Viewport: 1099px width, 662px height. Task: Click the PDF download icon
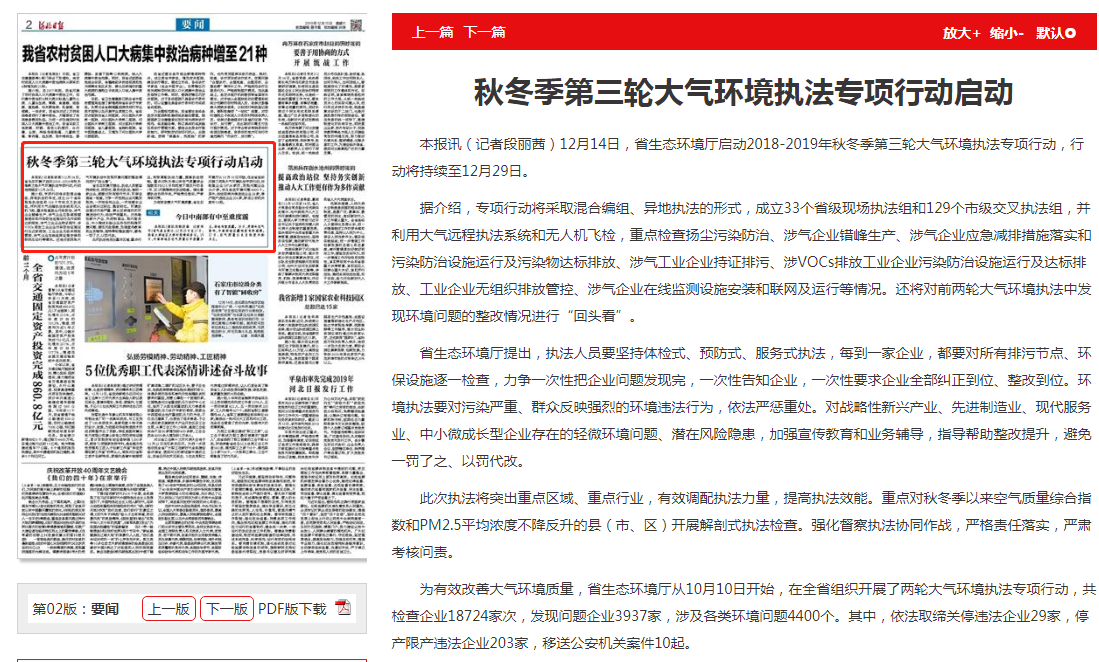point(342,608)
